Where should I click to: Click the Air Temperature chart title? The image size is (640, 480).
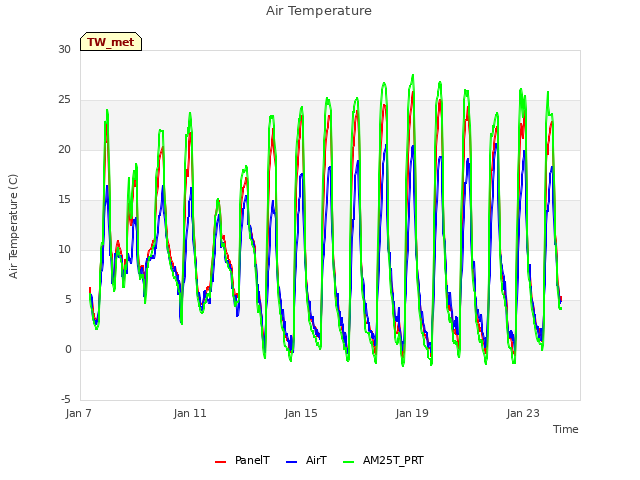(319, 11)
